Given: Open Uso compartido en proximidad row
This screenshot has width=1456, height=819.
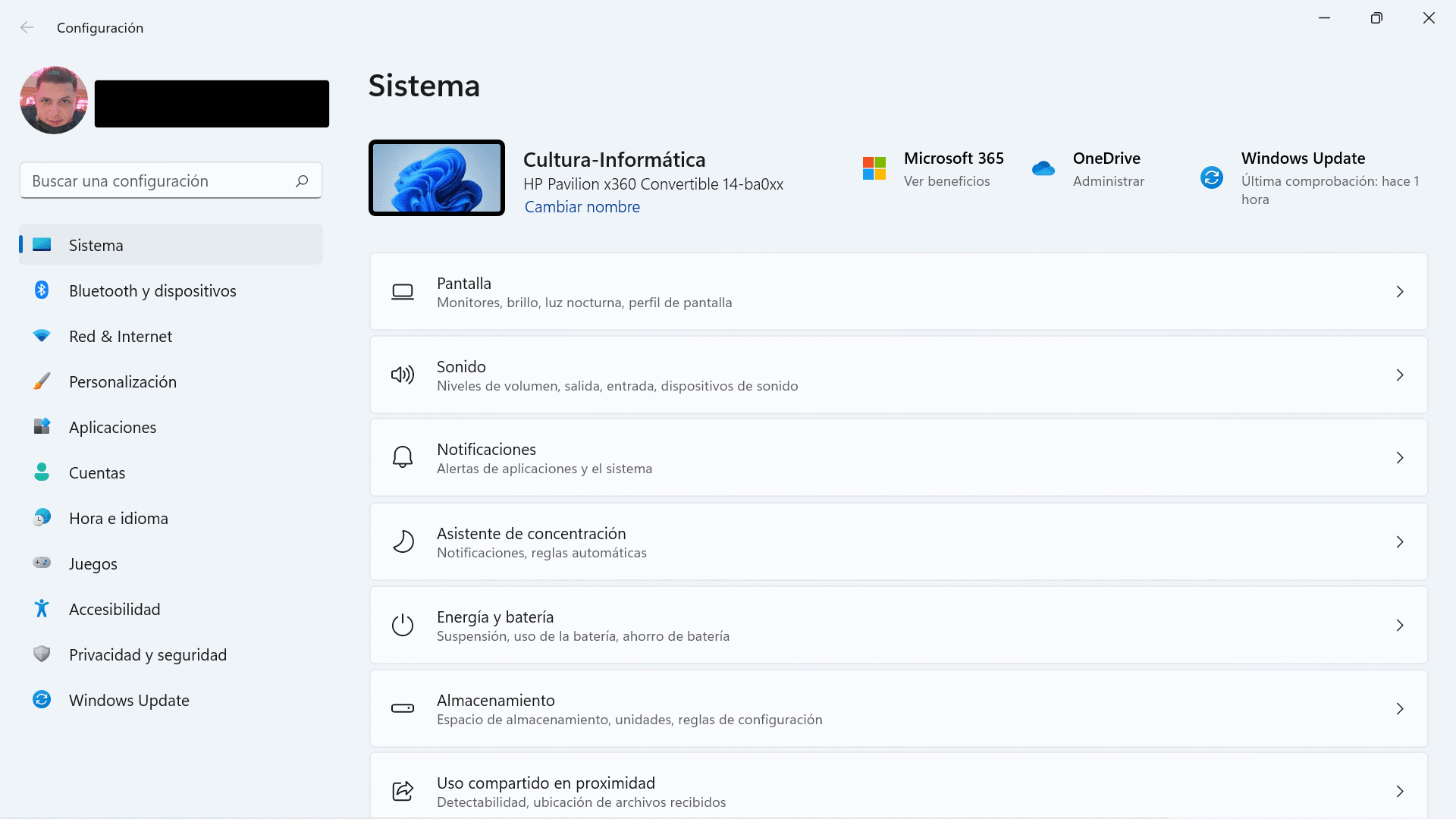Looking at the screenshot, I should point(899,786).
